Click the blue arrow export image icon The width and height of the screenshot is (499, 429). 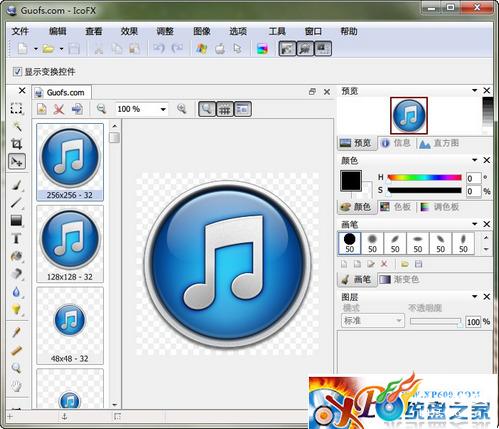[77, 109]
